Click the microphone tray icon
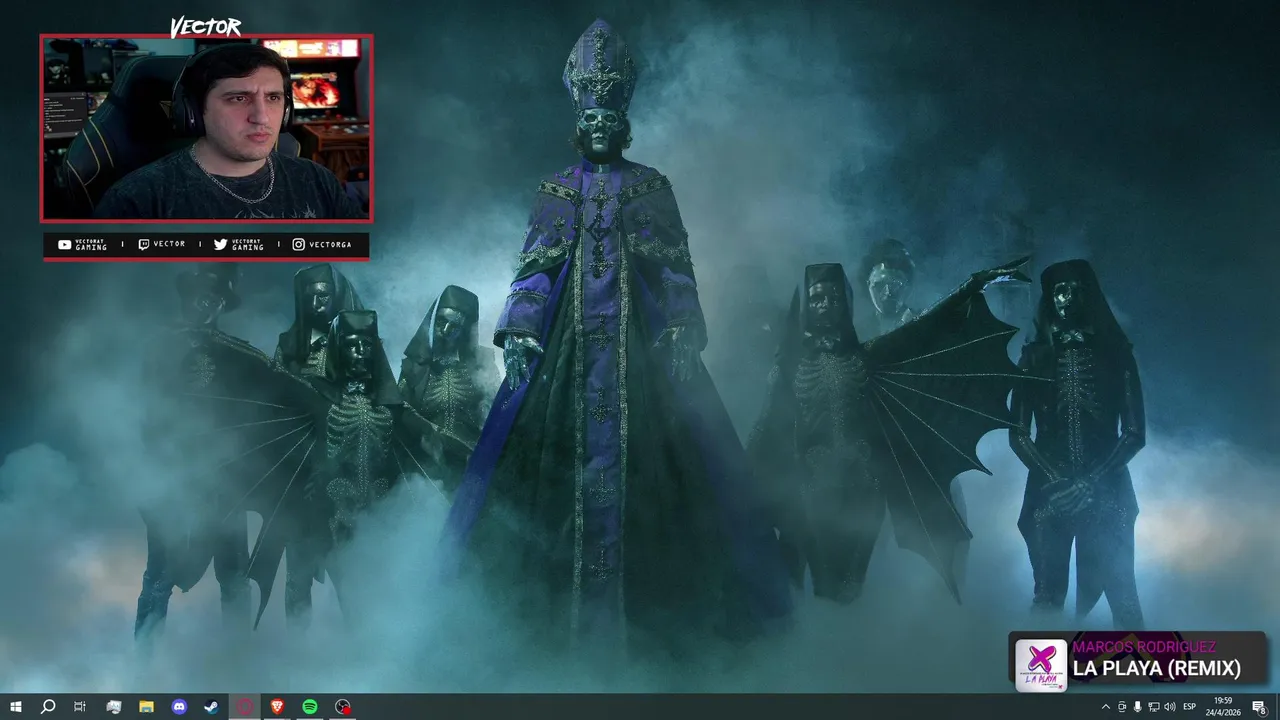 (1138, 707)
